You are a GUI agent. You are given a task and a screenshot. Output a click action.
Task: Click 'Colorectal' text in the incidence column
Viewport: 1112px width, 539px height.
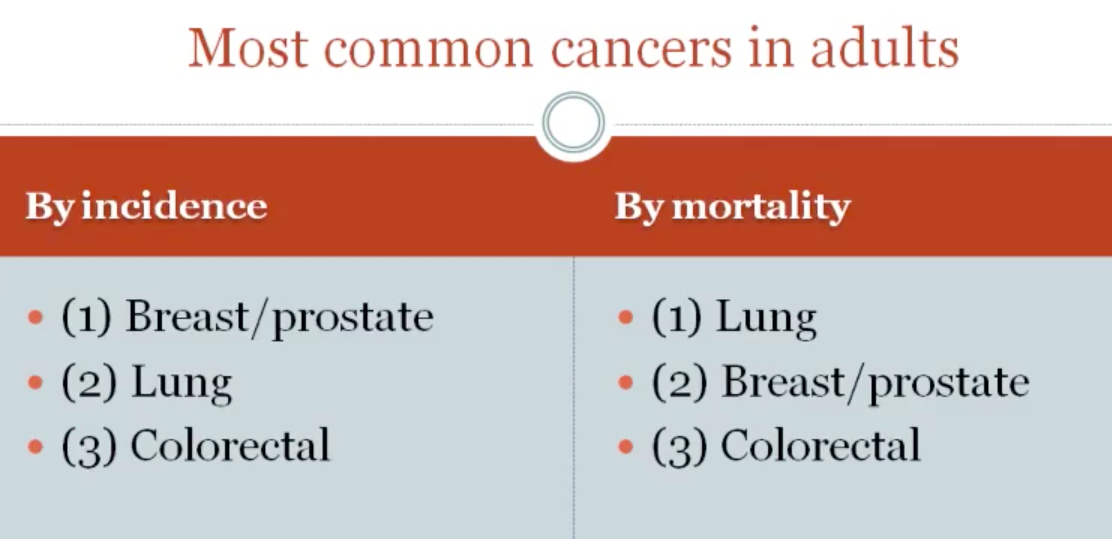[x=230, y=446]
